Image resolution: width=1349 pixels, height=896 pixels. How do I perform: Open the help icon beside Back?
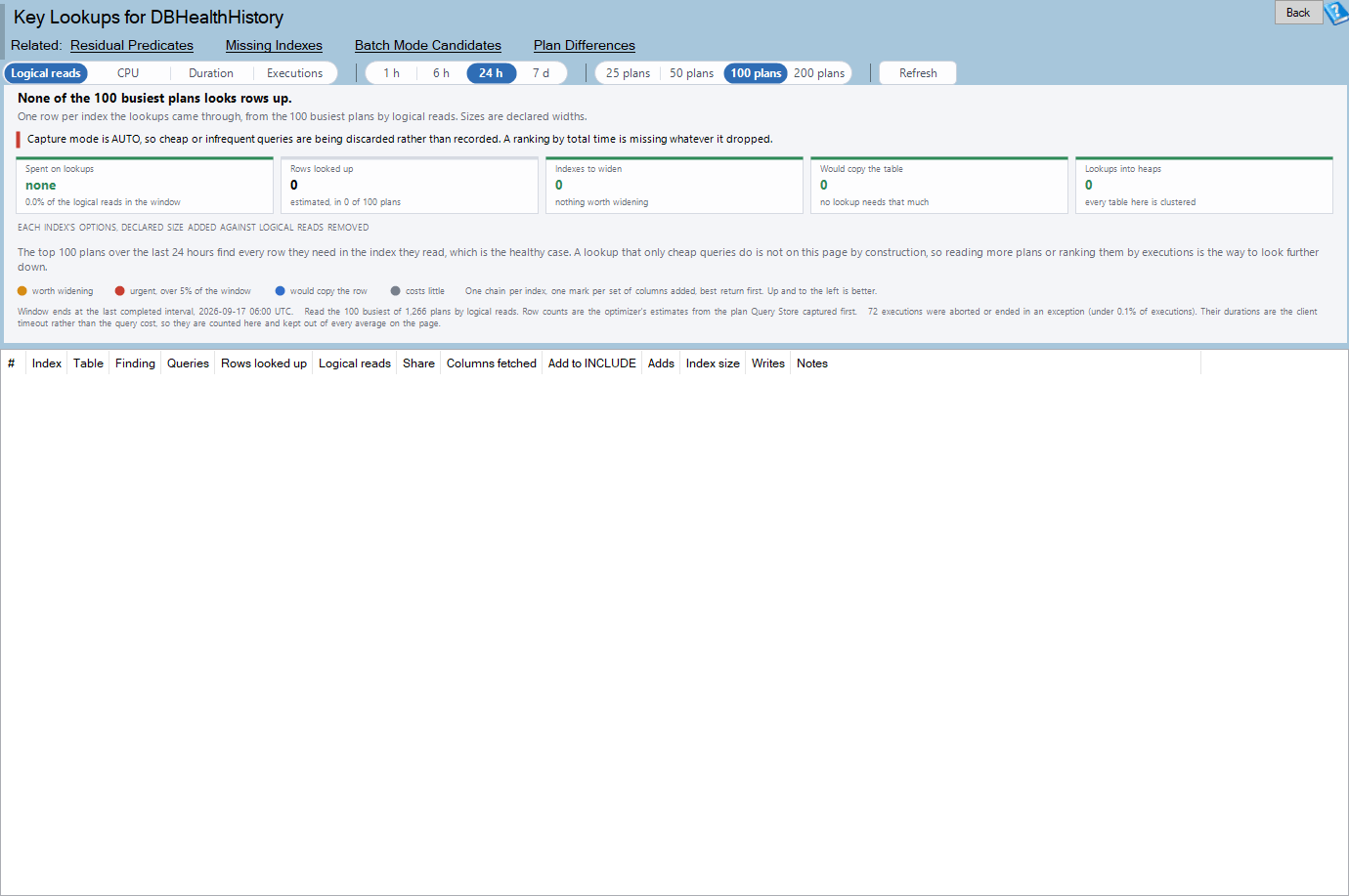[x=1336, y=14]
